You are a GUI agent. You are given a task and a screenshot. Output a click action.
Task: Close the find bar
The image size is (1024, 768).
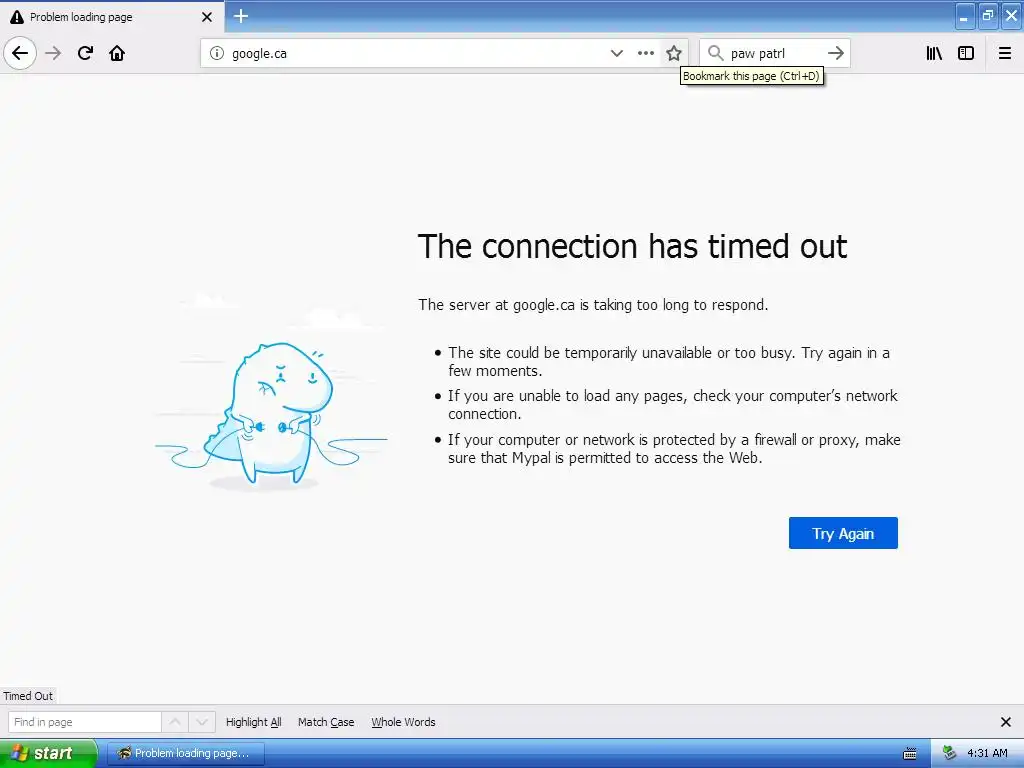coord(1006,722)
